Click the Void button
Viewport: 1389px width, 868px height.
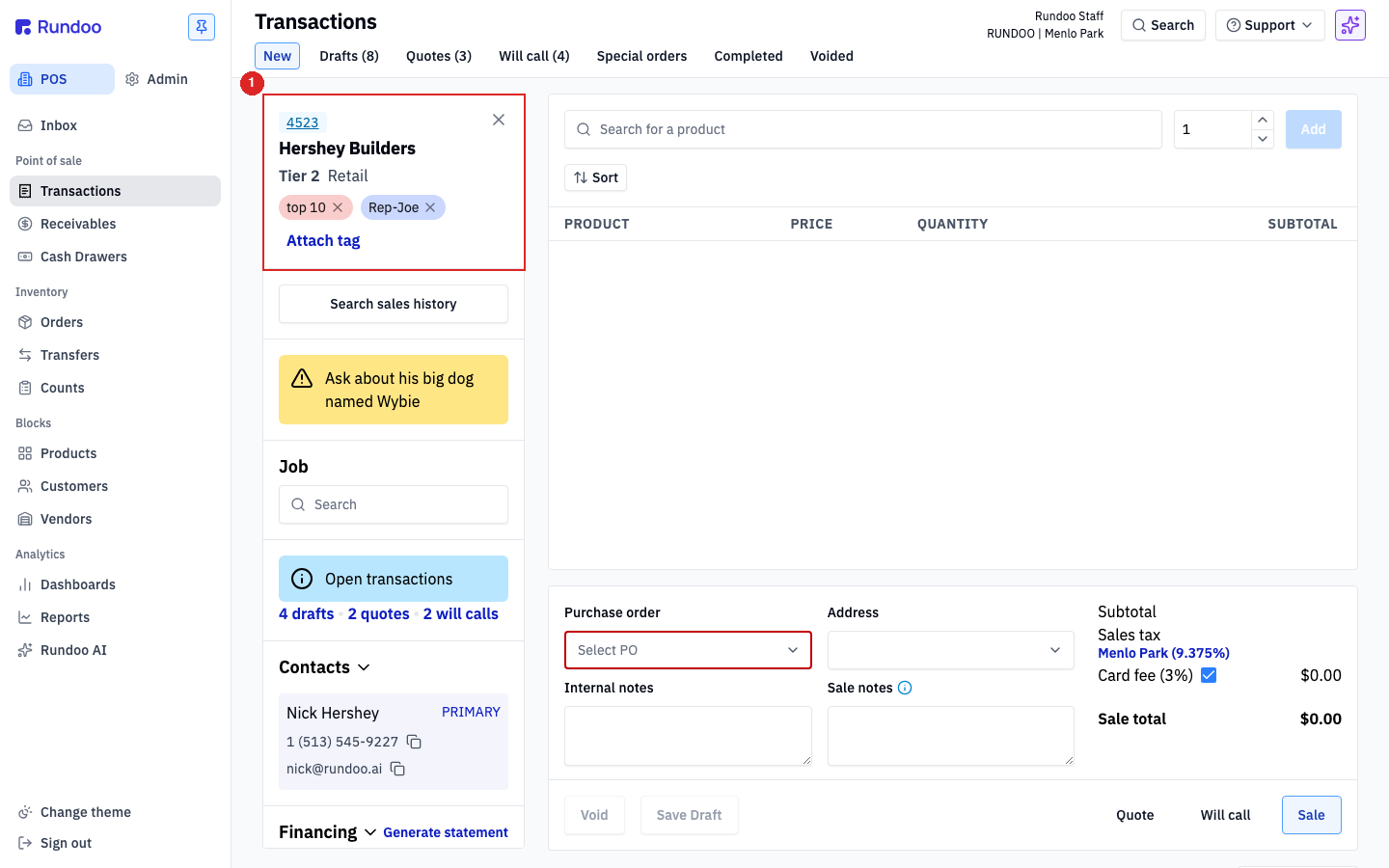594,815
